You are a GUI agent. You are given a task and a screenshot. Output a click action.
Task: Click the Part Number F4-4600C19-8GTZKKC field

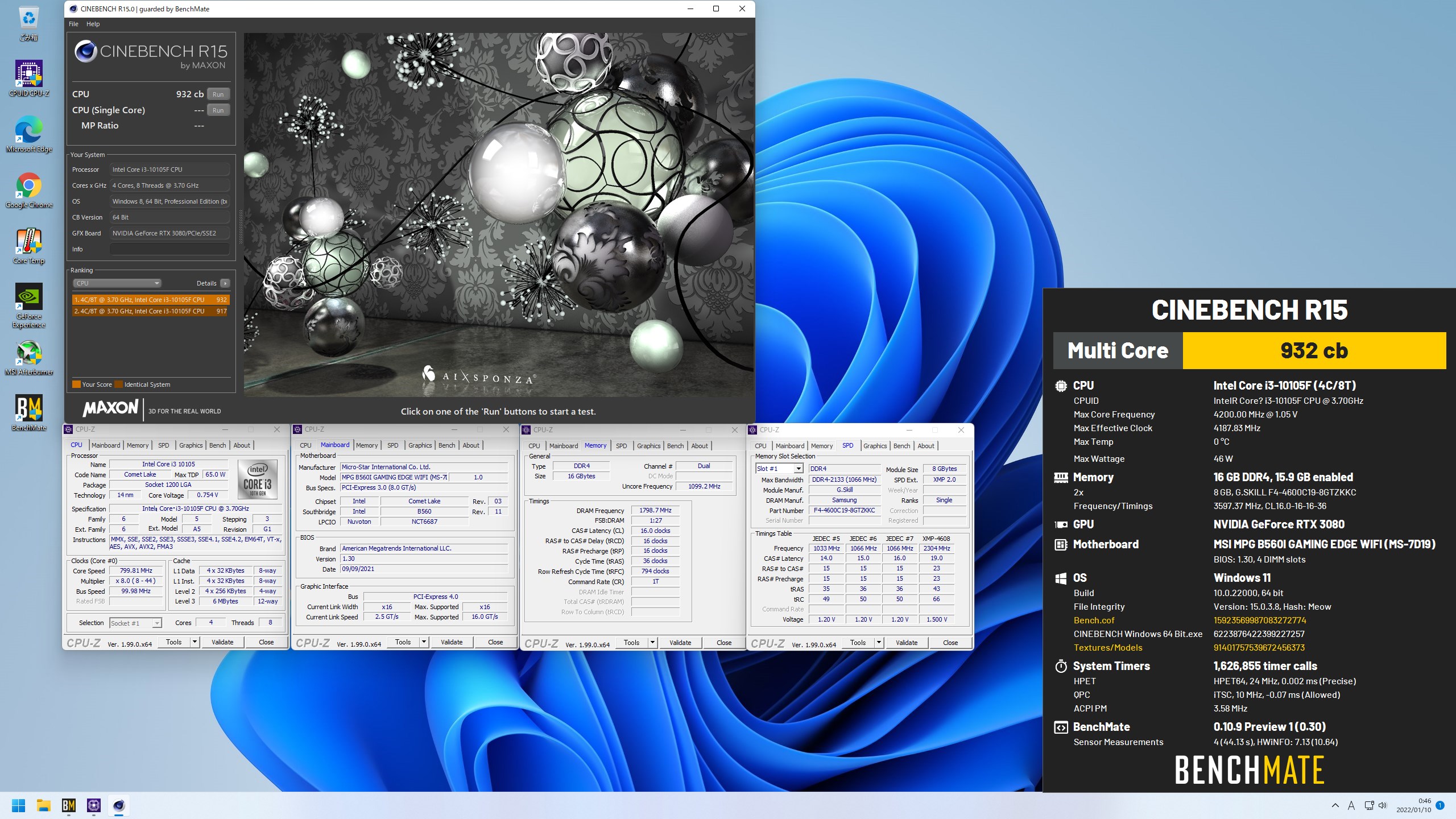pyautogui.click(x=845, y=510)
